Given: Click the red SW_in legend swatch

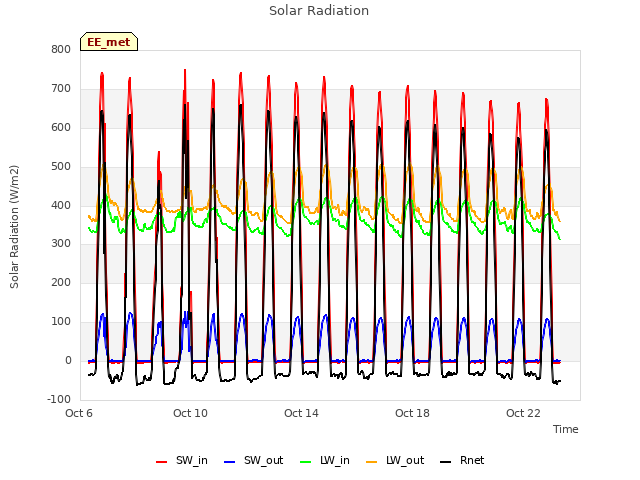Looking at the screenshot, I should (x=162, y=462).
